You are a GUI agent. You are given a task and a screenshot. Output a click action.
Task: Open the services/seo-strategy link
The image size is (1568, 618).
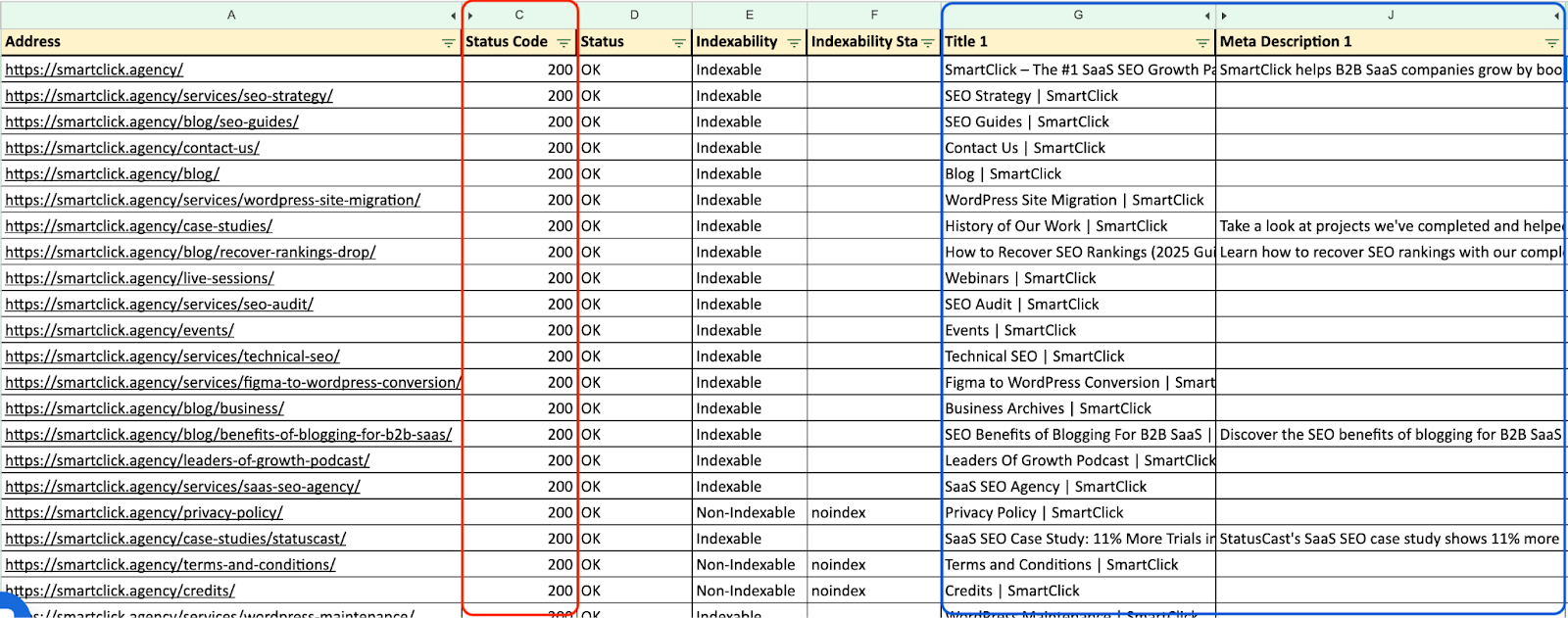(x=169, y=96)
